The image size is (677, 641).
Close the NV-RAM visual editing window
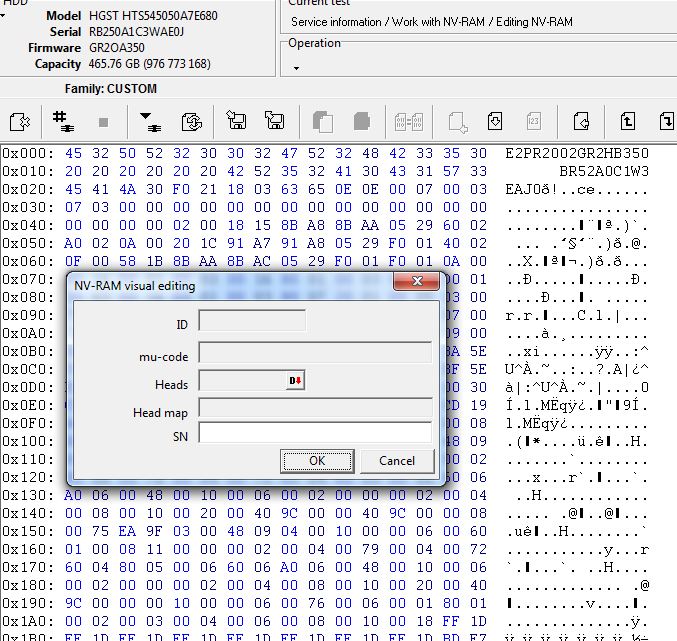click(x=417, y=281)
